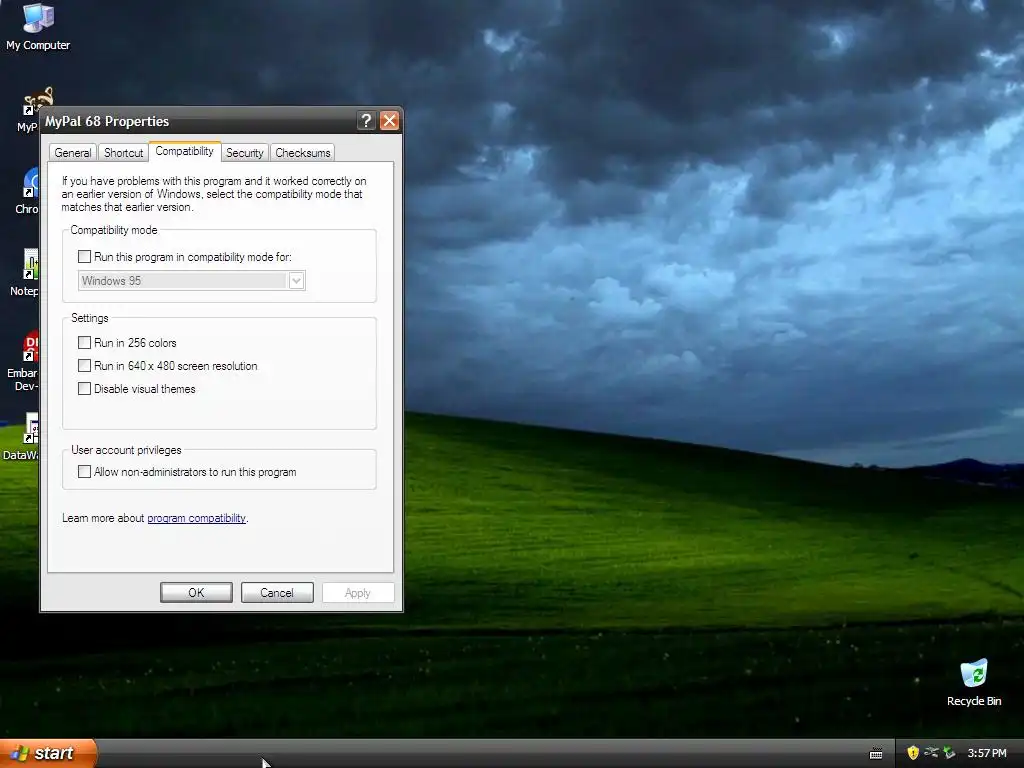This screenshot has width=1024, height=768.
Task: Click the Cancel button
Action: 277,592
